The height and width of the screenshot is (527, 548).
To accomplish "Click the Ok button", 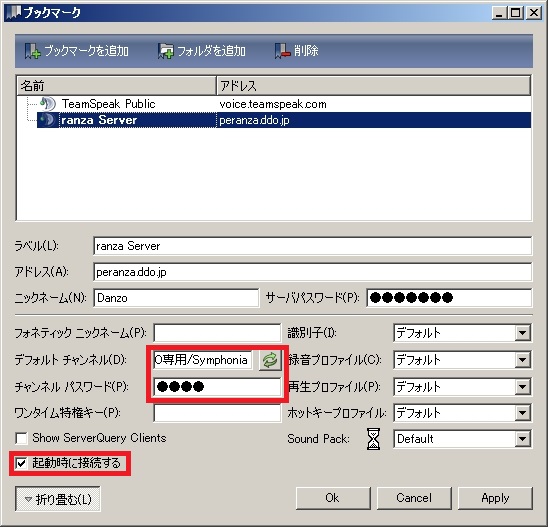I will (x=333, y=498).
